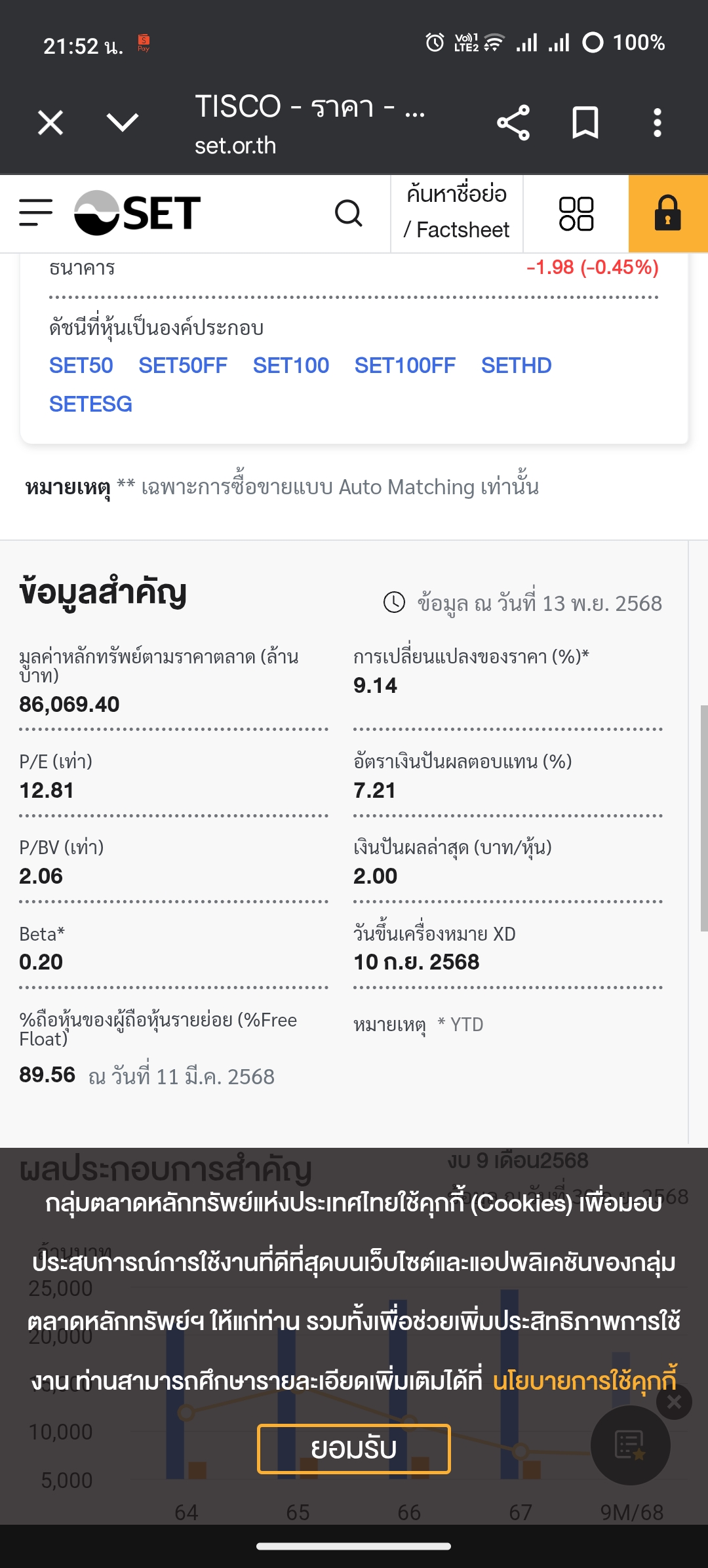Open the cookie policy link
This screenshot has height=1568, width=708.
[x=585, y=1381]
